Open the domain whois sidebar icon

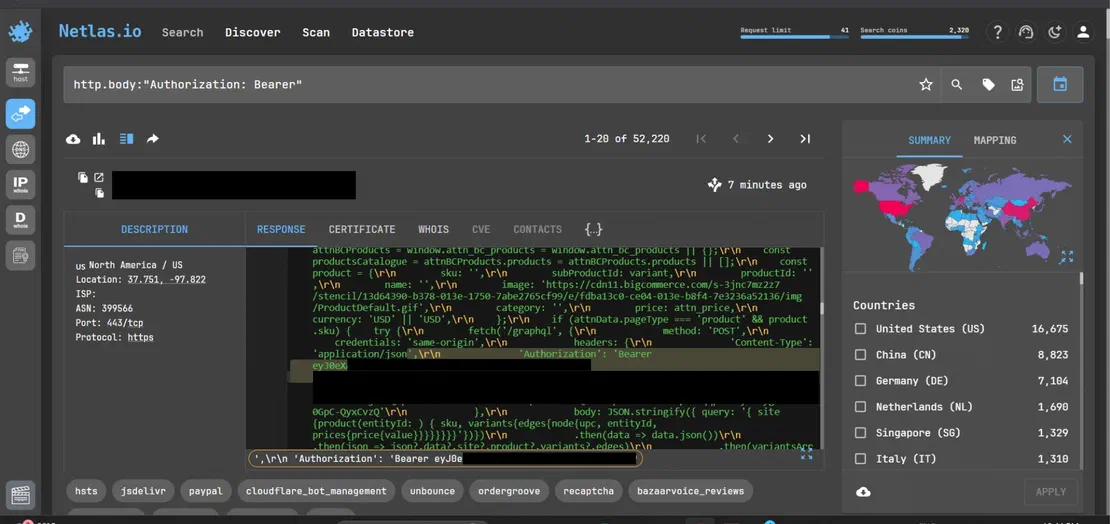(x=21, y=220)
